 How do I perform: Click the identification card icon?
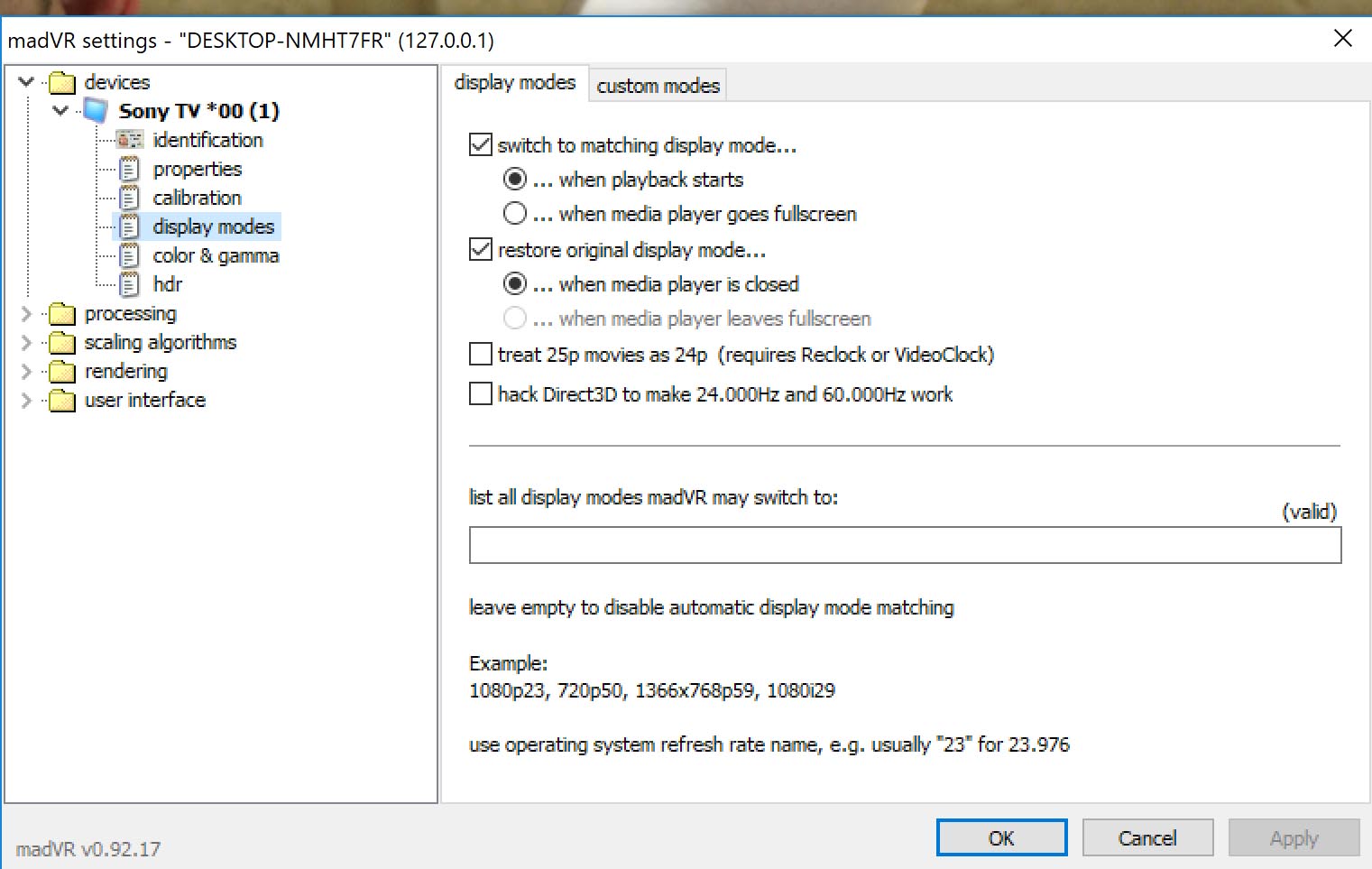[x=130, y=140]
